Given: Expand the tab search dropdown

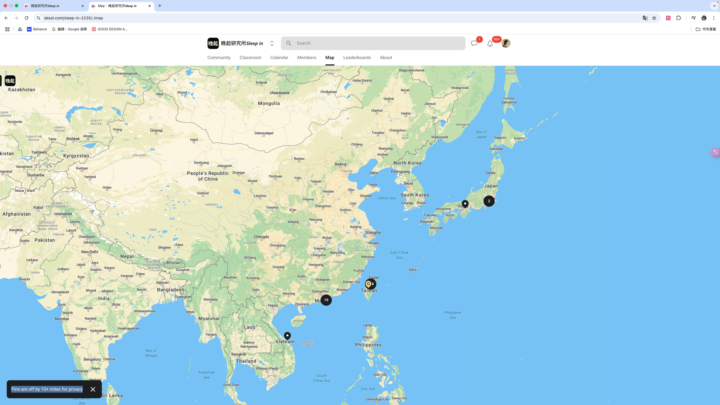Looking at the screenshot, I should [714, 6].
